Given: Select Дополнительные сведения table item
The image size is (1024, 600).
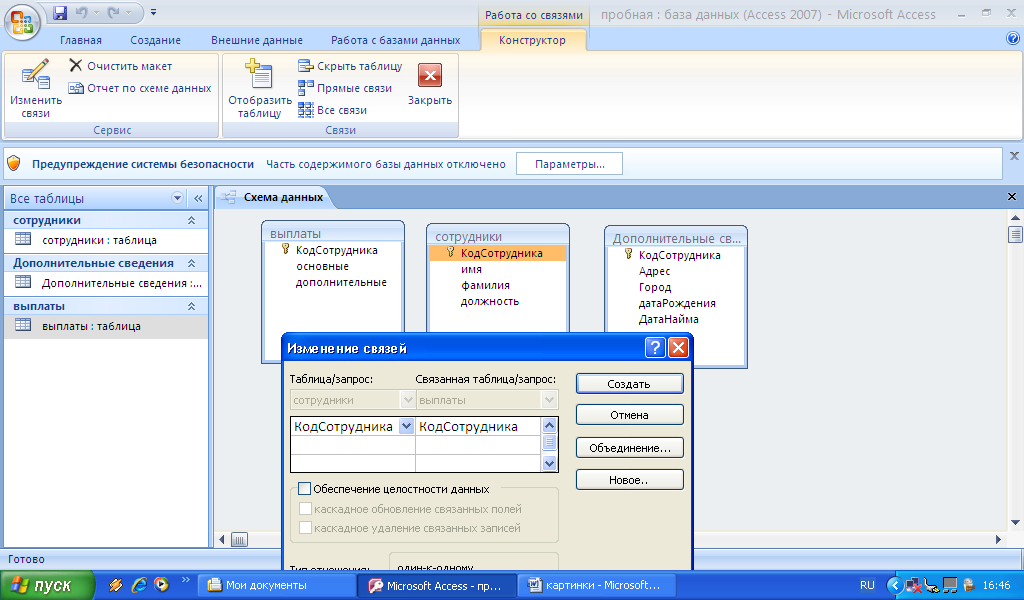Looking at the screenshot, I should (x=106, y=283).
